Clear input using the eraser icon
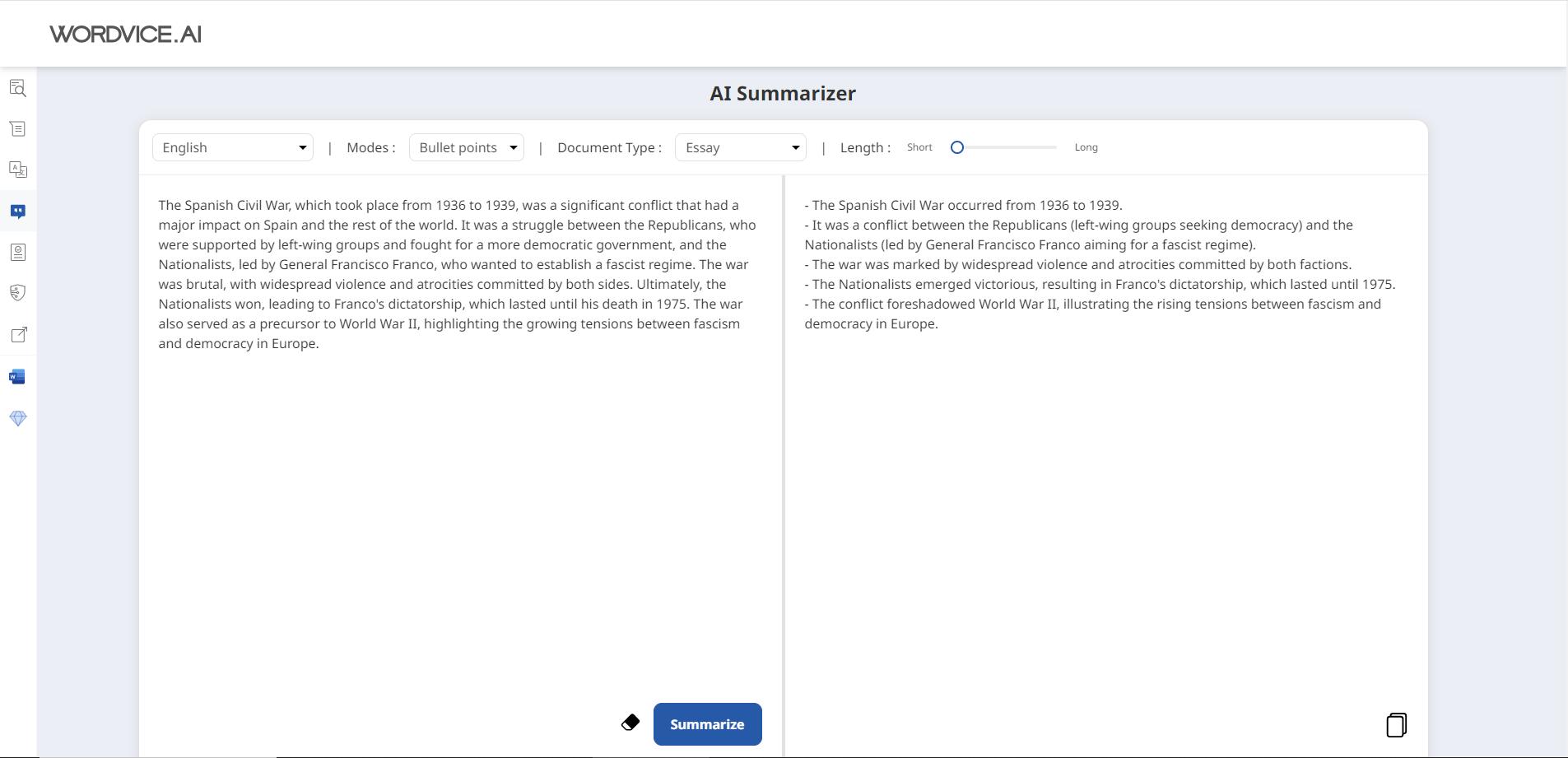Image resolution: width=1568 pixels, height=758 pixels. (x=629, y=722)
